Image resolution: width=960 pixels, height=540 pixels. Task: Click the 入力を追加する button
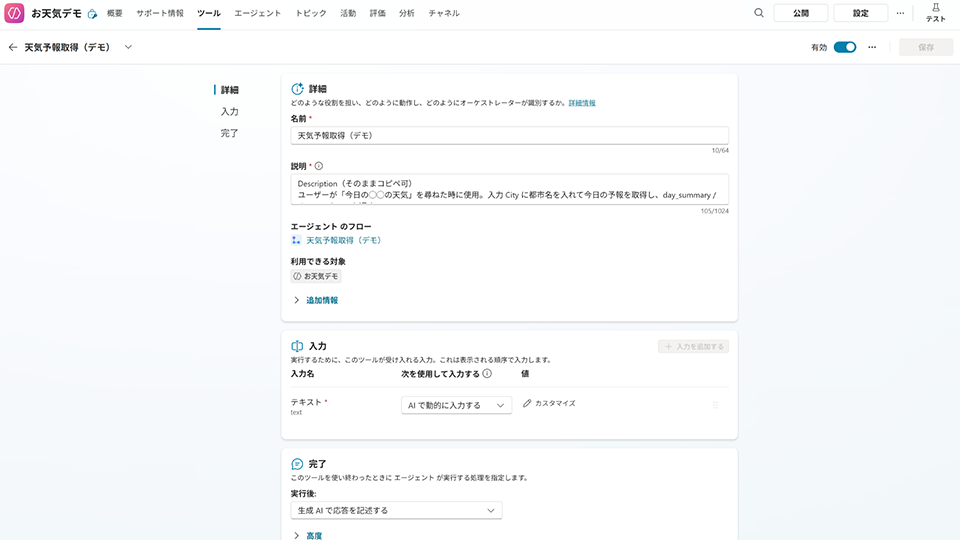(x=693, y=347)
